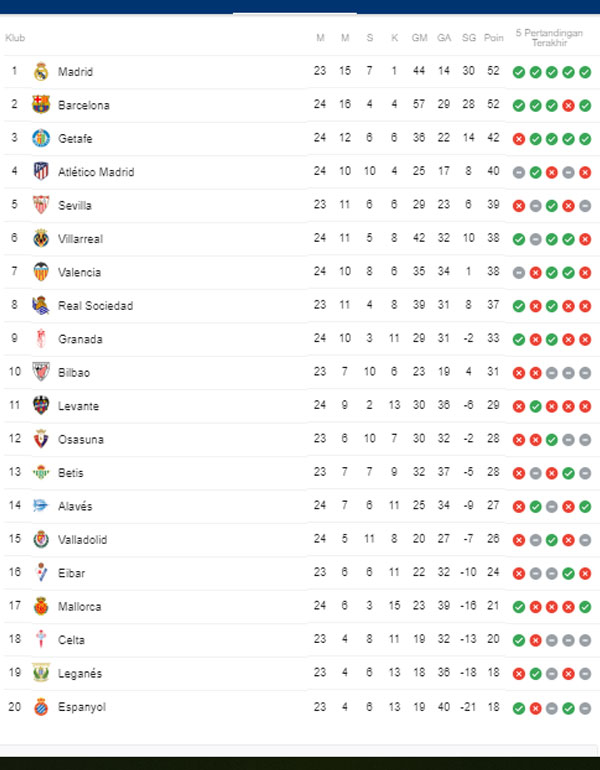Select the Mallorca club badge

point(41,606)
